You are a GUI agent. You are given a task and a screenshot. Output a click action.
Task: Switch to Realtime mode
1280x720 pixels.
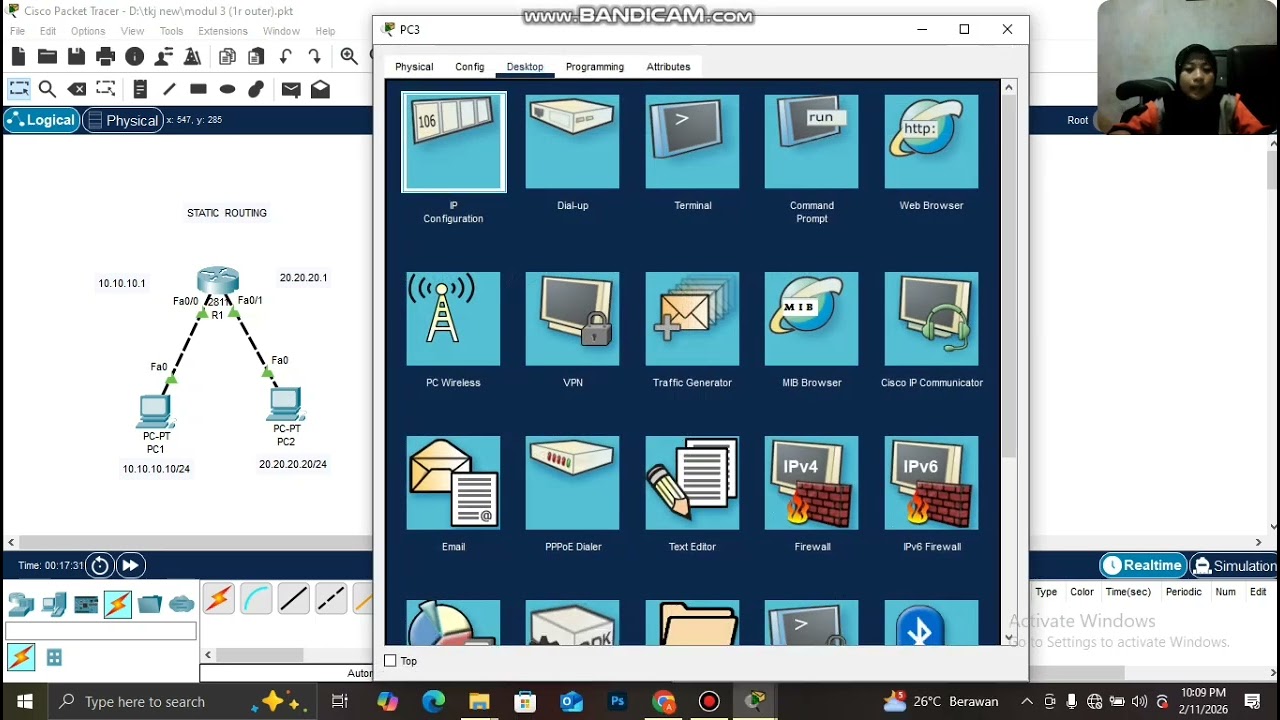[x=1143, y=566]
